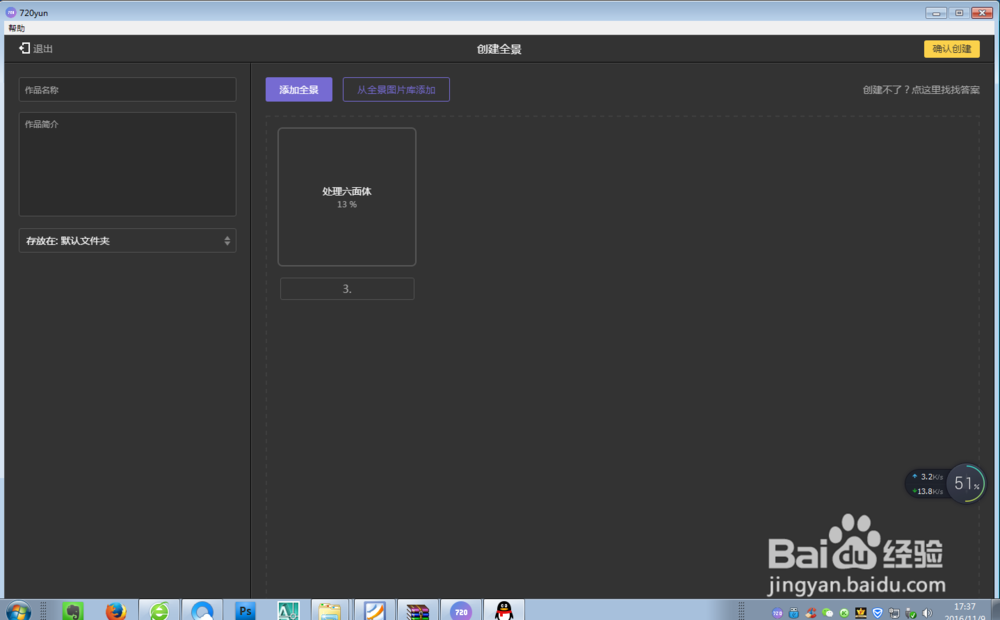1000x620 pixels.
Task: Open the green 360 browser taskbar icon
Action: point(159,611)
